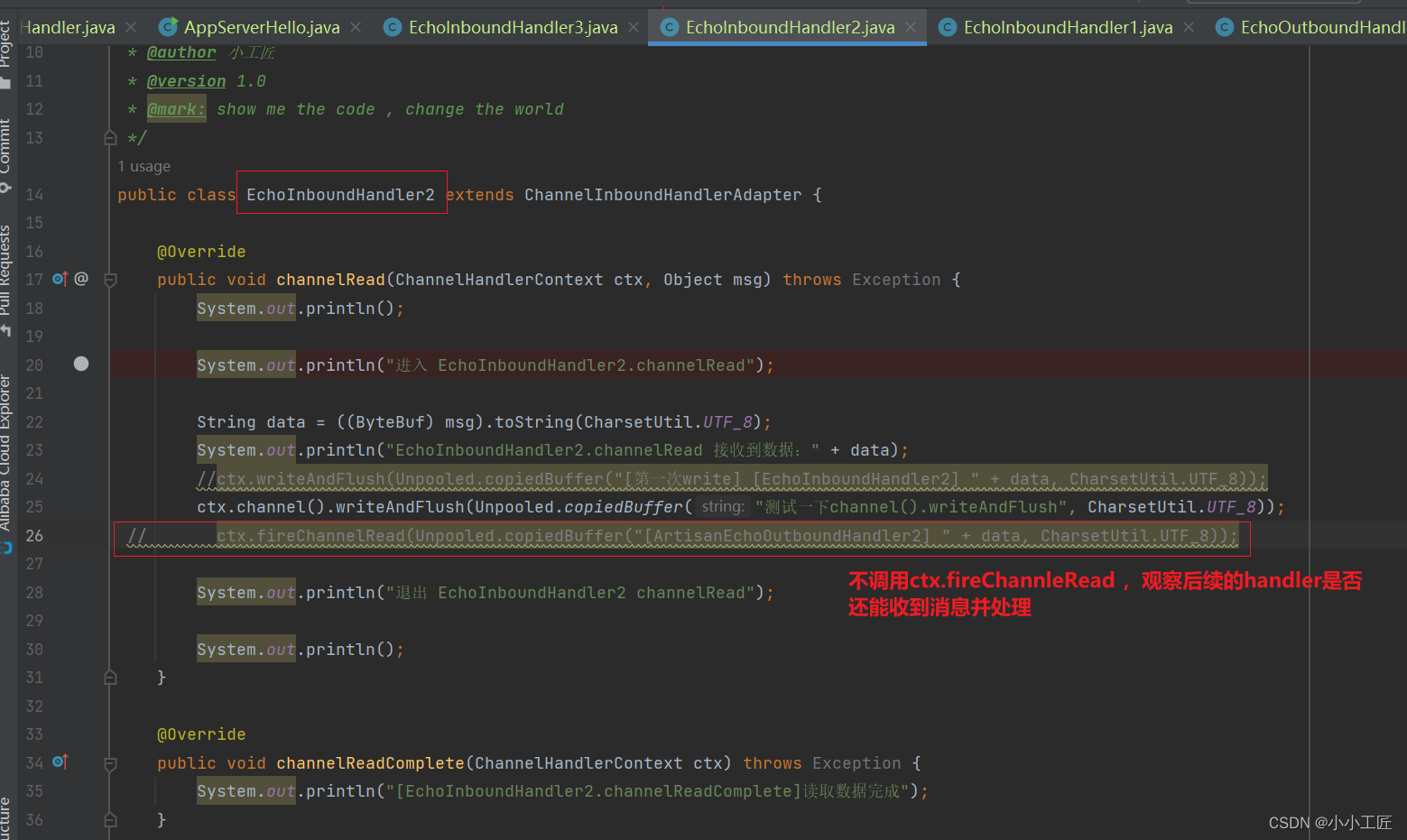Click the @Override annotation on line 33
The height and width of the screenshot is (840, 1407).
201,734
